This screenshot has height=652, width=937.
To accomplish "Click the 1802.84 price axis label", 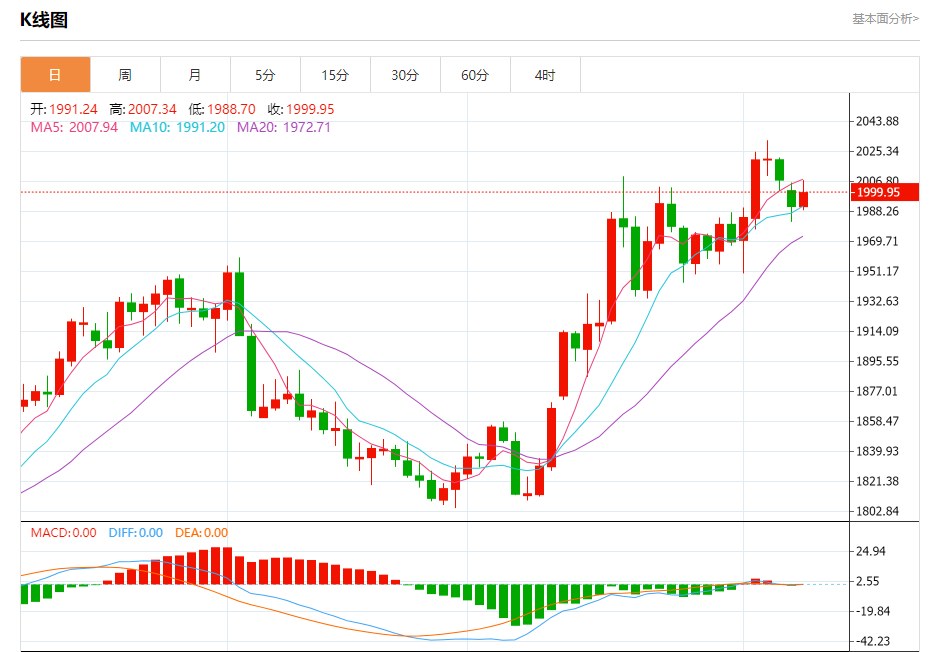I will (x=877, y=512).
